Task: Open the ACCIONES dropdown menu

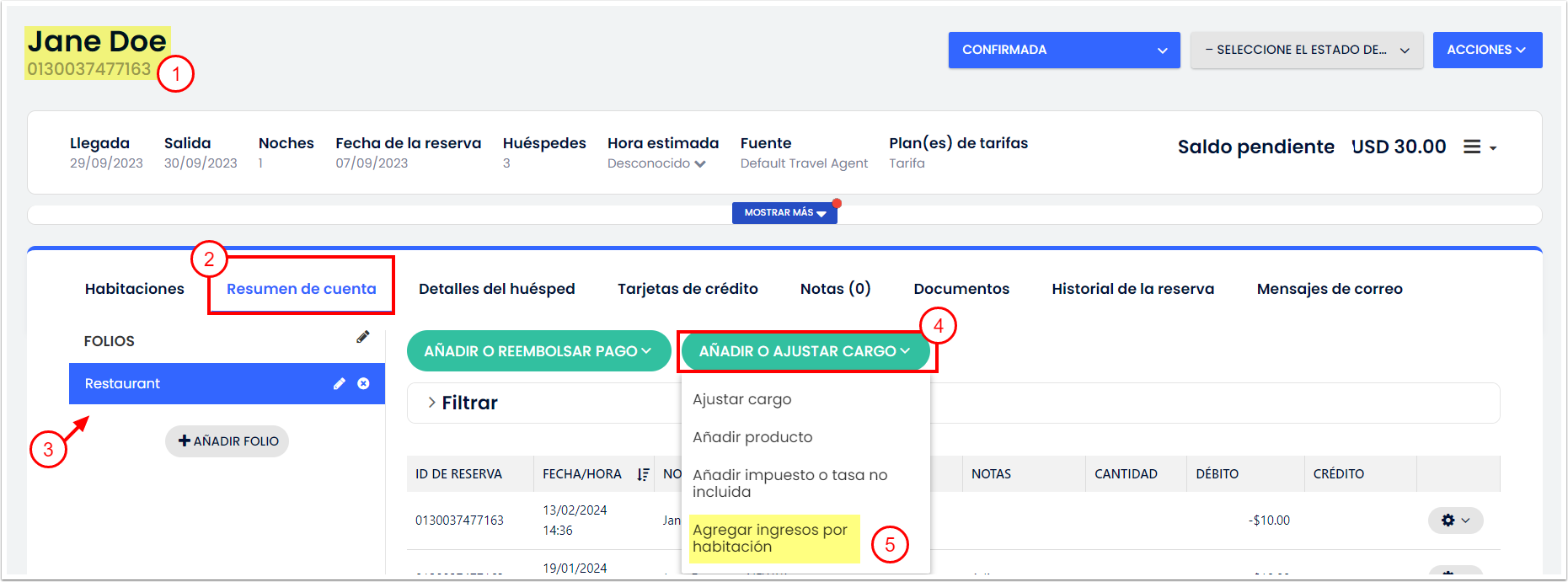Action: click(x=1486, y=51)
